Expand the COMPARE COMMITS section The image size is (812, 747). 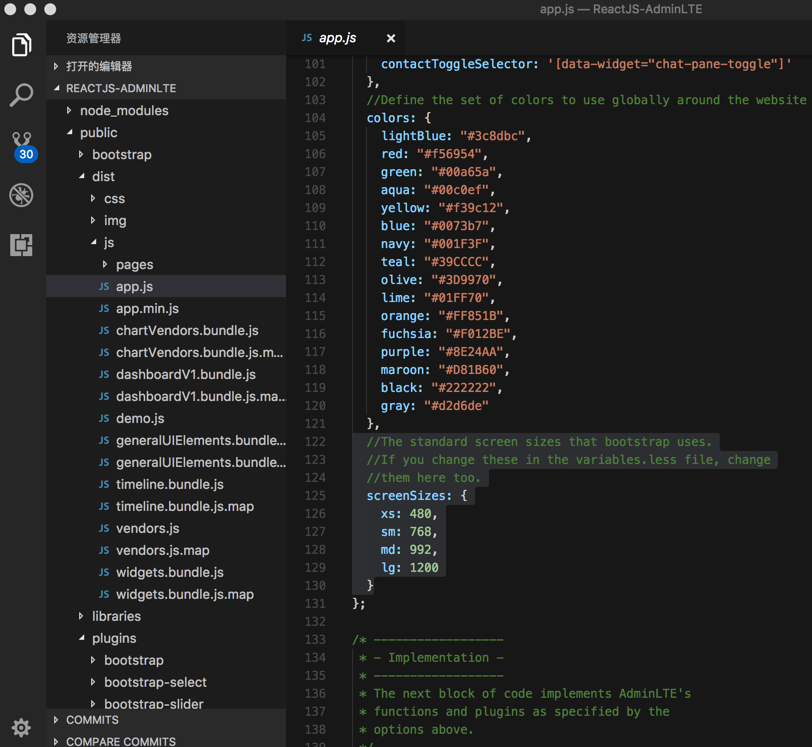click(x=120, y=741)
